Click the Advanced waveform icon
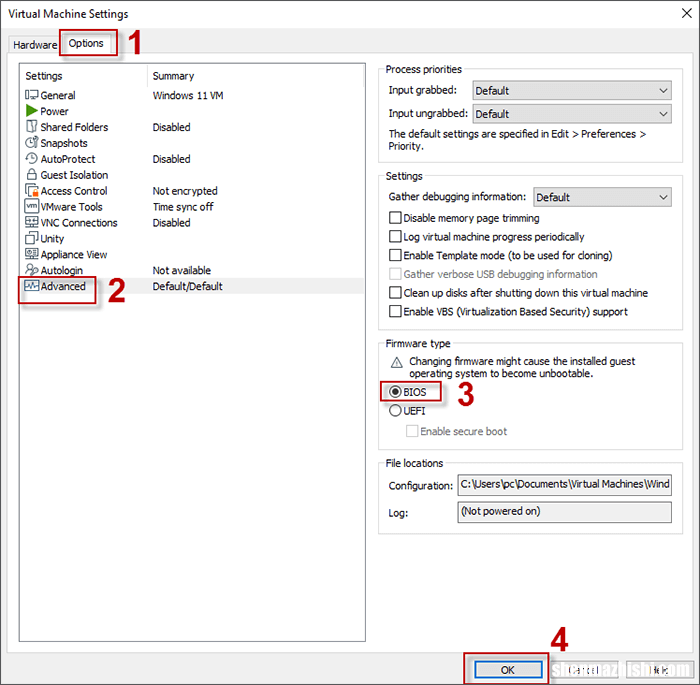 (x=32, y=286)
